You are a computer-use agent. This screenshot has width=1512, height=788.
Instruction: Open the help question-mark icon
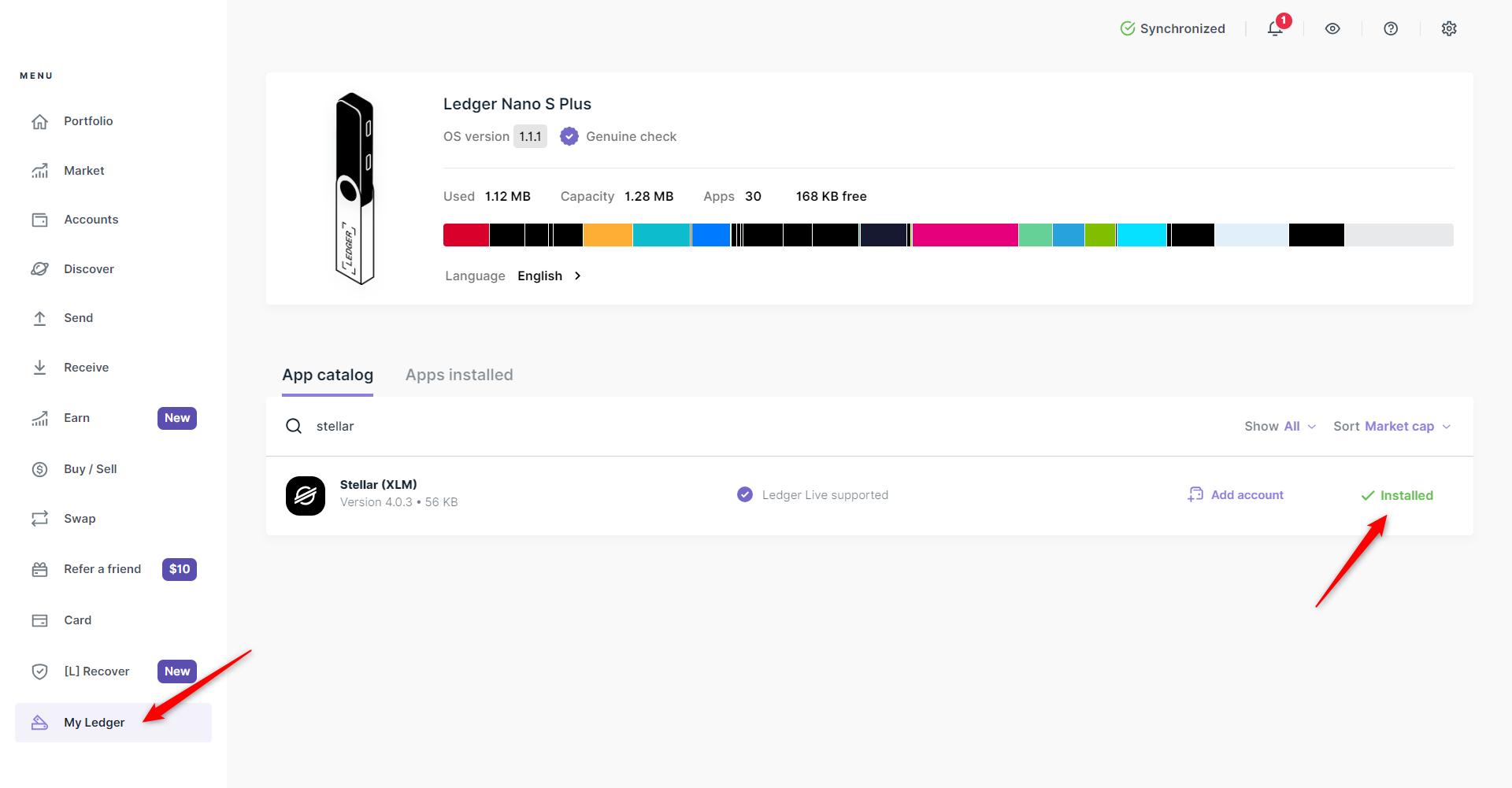[1391, 28]
